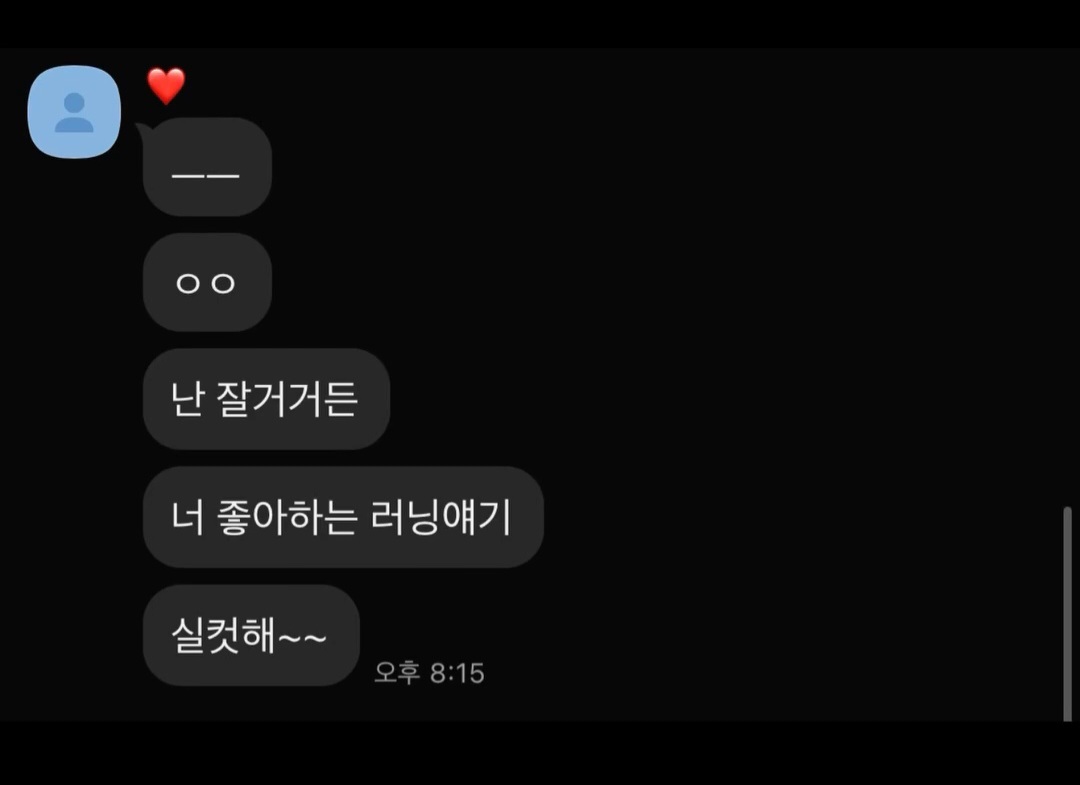Click the word '잘거거든' in the third bubble
Screen dimensions: 1080x785
pos(287,399)
